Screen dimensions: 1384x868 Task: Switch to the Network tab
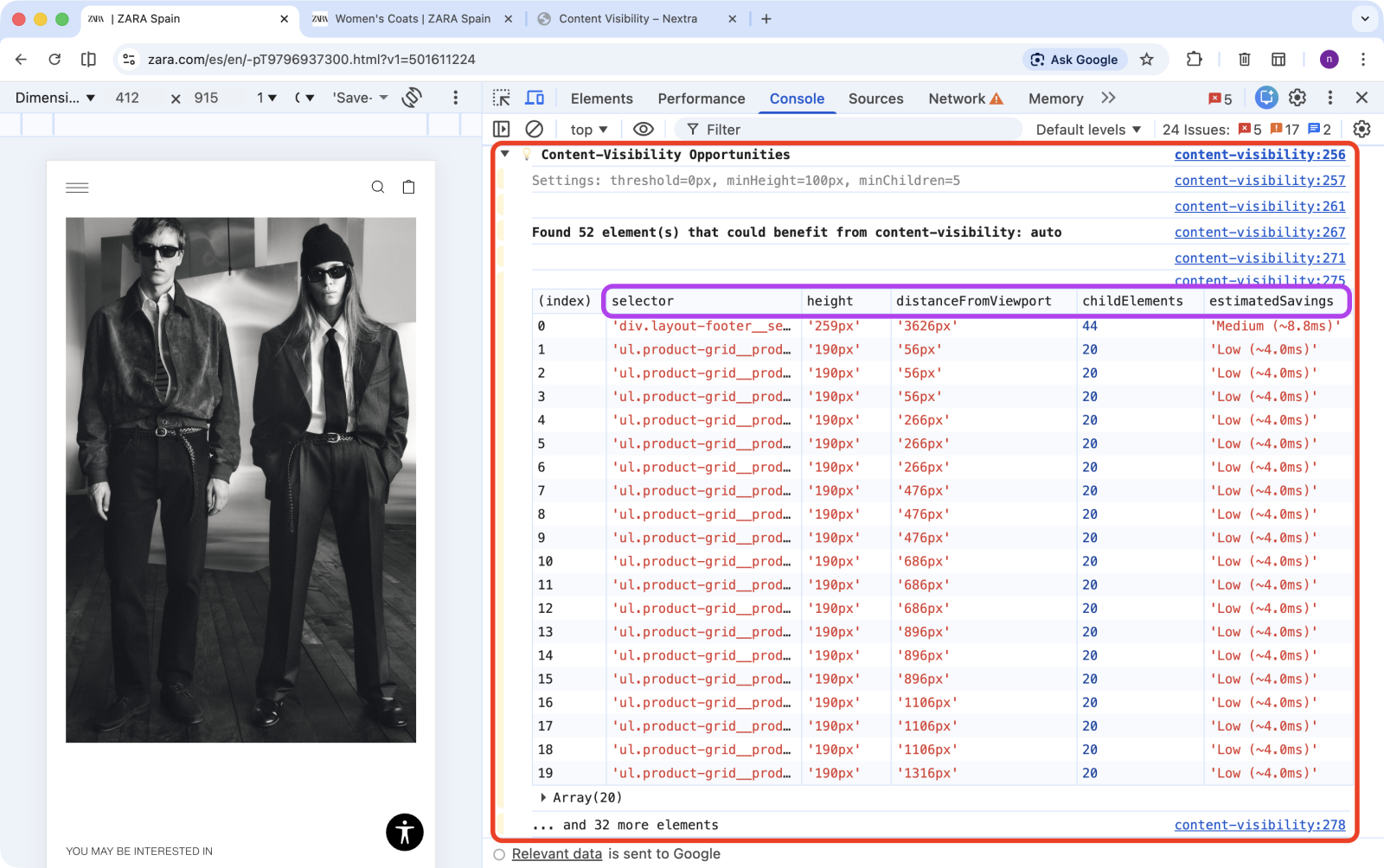coord(965,99)
